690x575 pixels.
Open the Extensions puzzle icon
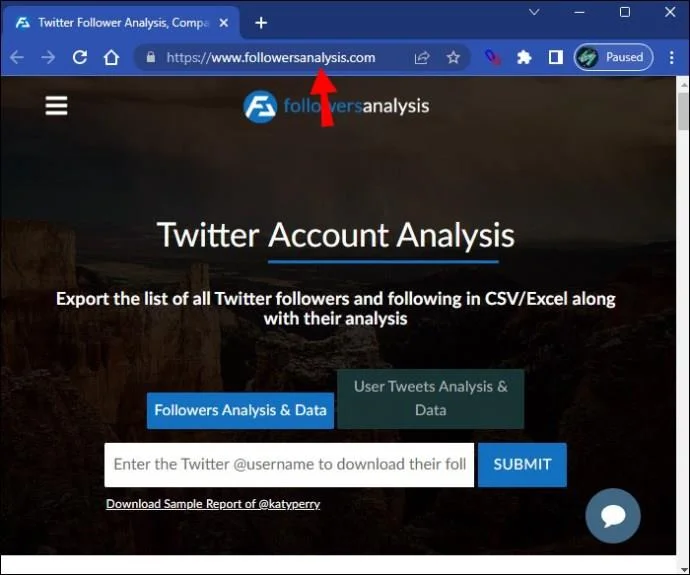point(524,57)
